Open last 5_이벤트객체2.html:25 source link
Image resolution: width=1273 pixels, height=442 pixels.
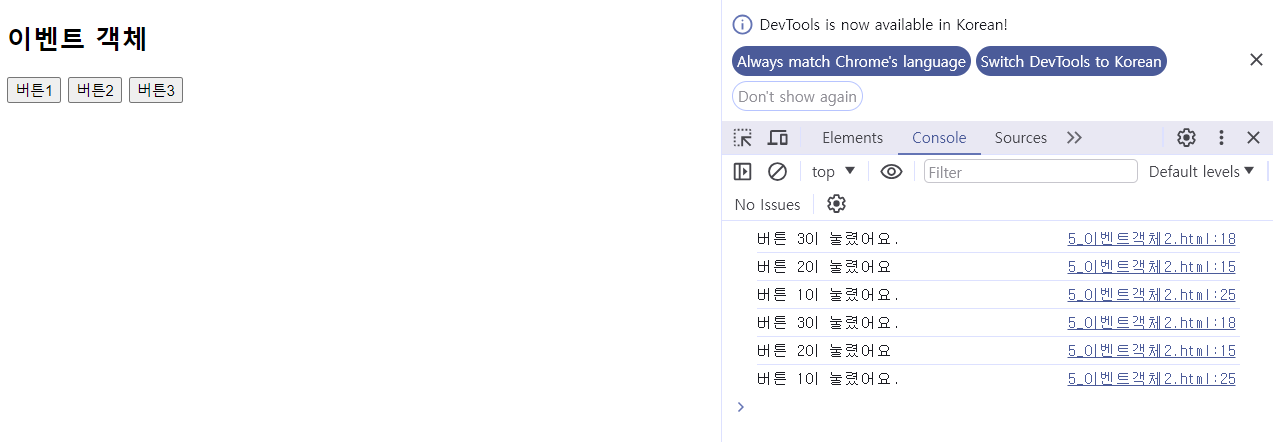1152,379
